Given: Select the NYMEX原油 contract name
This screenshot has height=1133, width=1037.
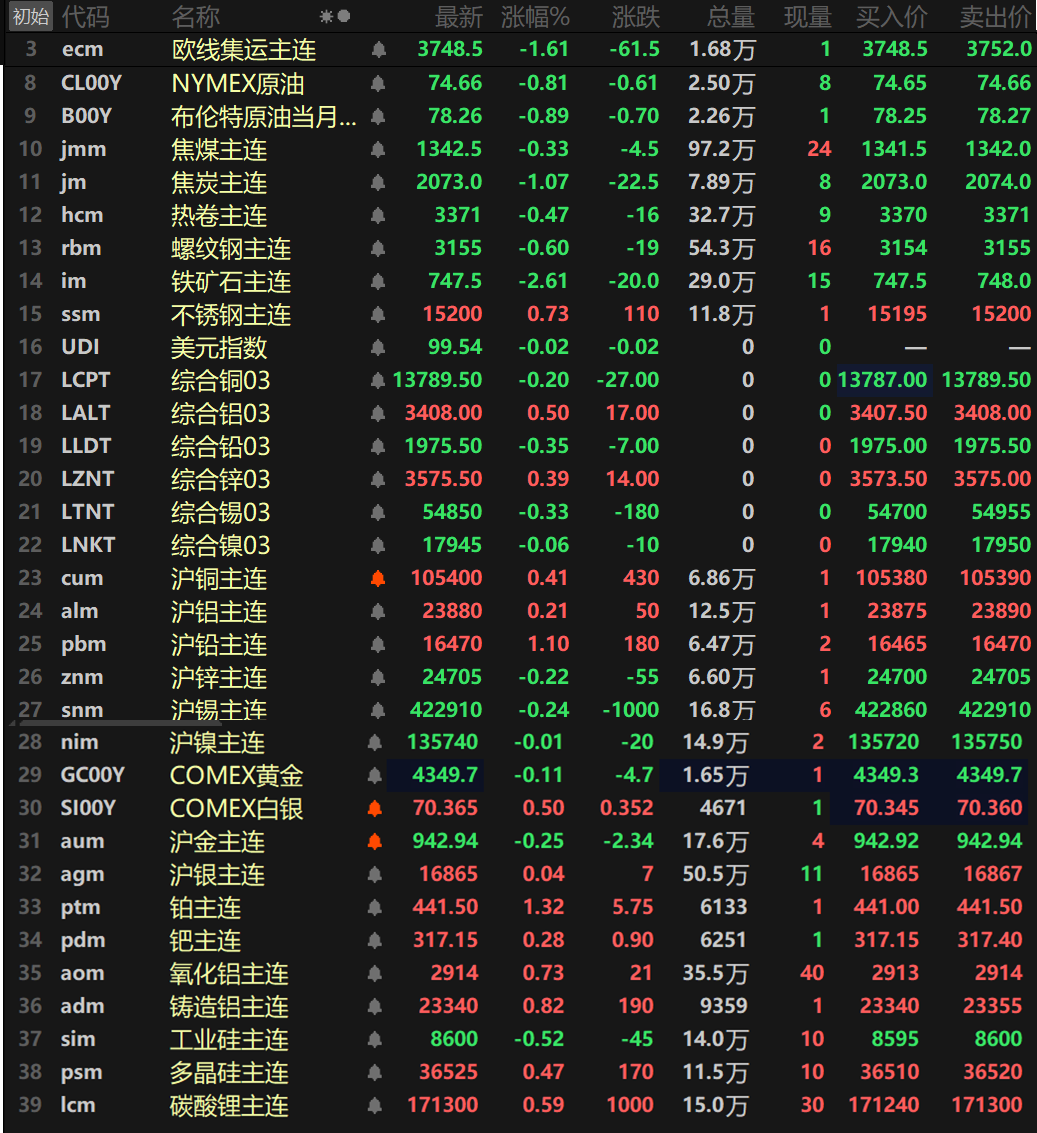Looking at the screenshot, I should 238,84.
